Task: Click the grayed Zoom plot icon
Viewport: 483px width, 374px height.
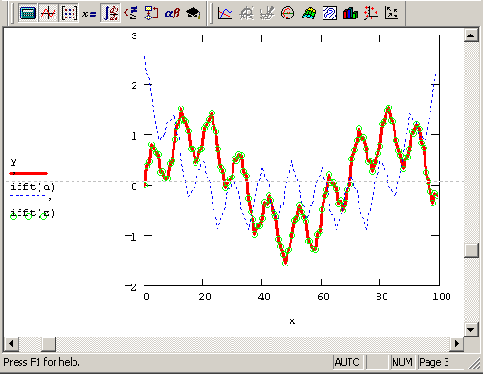Action: coord(246,13)
